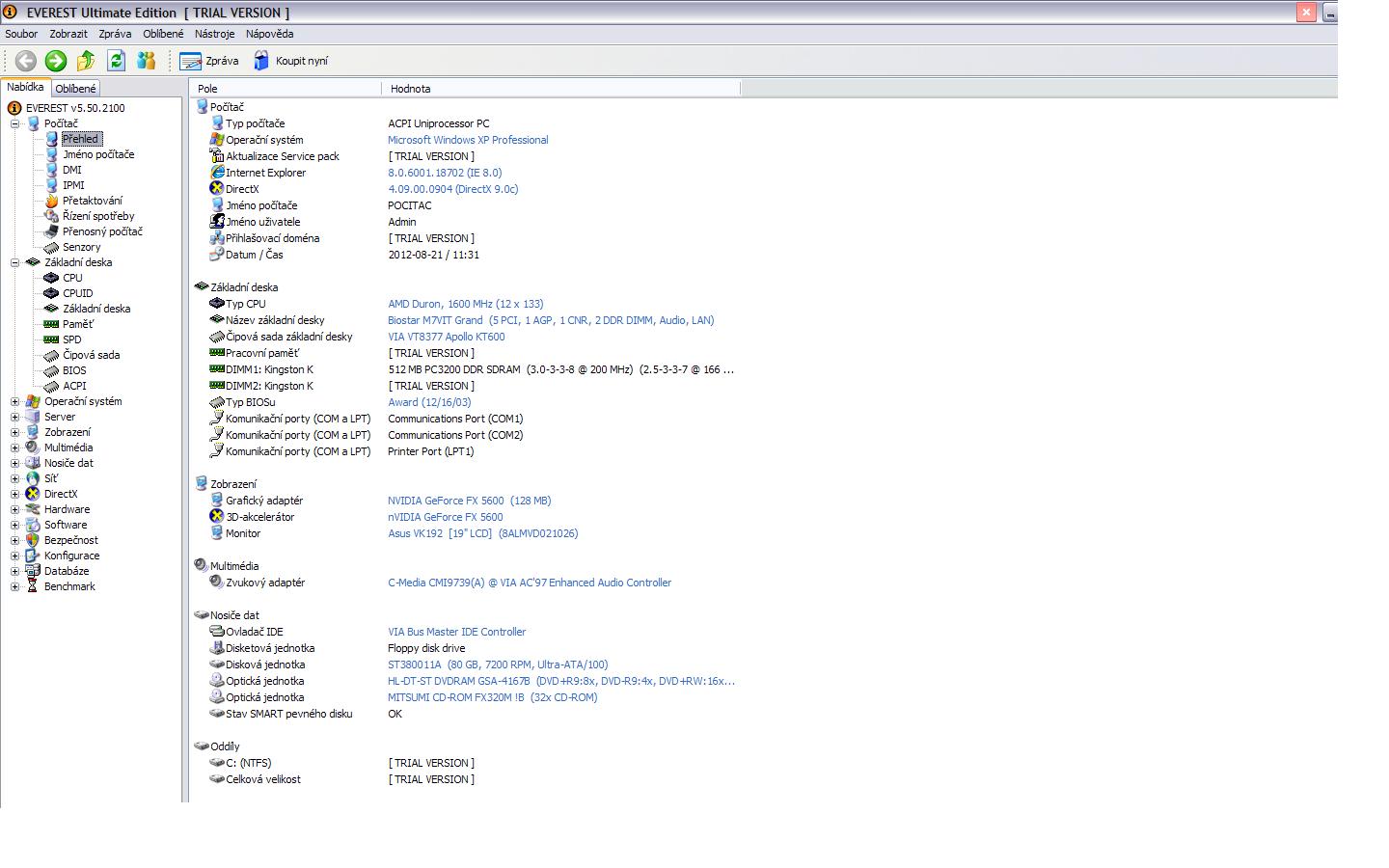Select the CPU item in the tree
Viewport: 1389px width, 868px height.
pyautogui.click(x=72, y=278)
